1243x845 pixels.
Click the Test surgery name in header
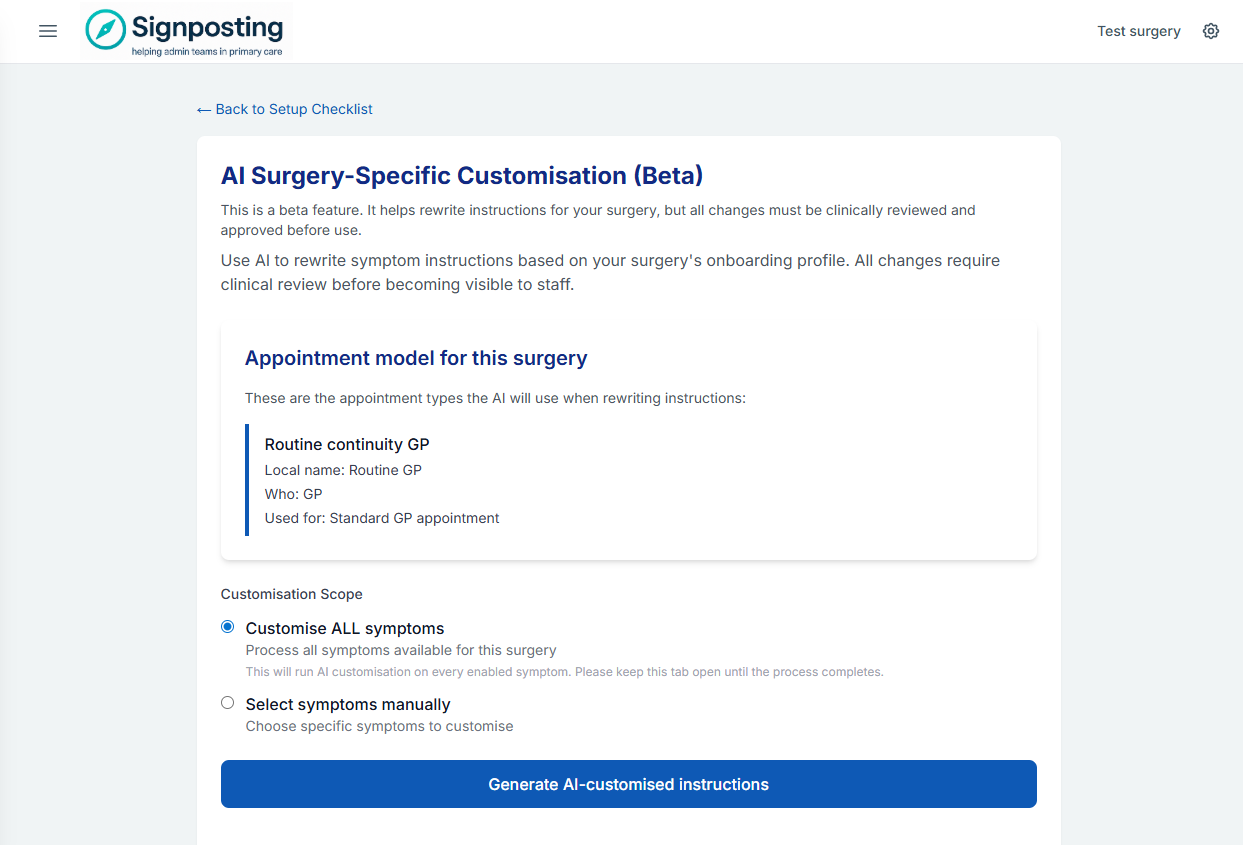tap(1138, 31)
